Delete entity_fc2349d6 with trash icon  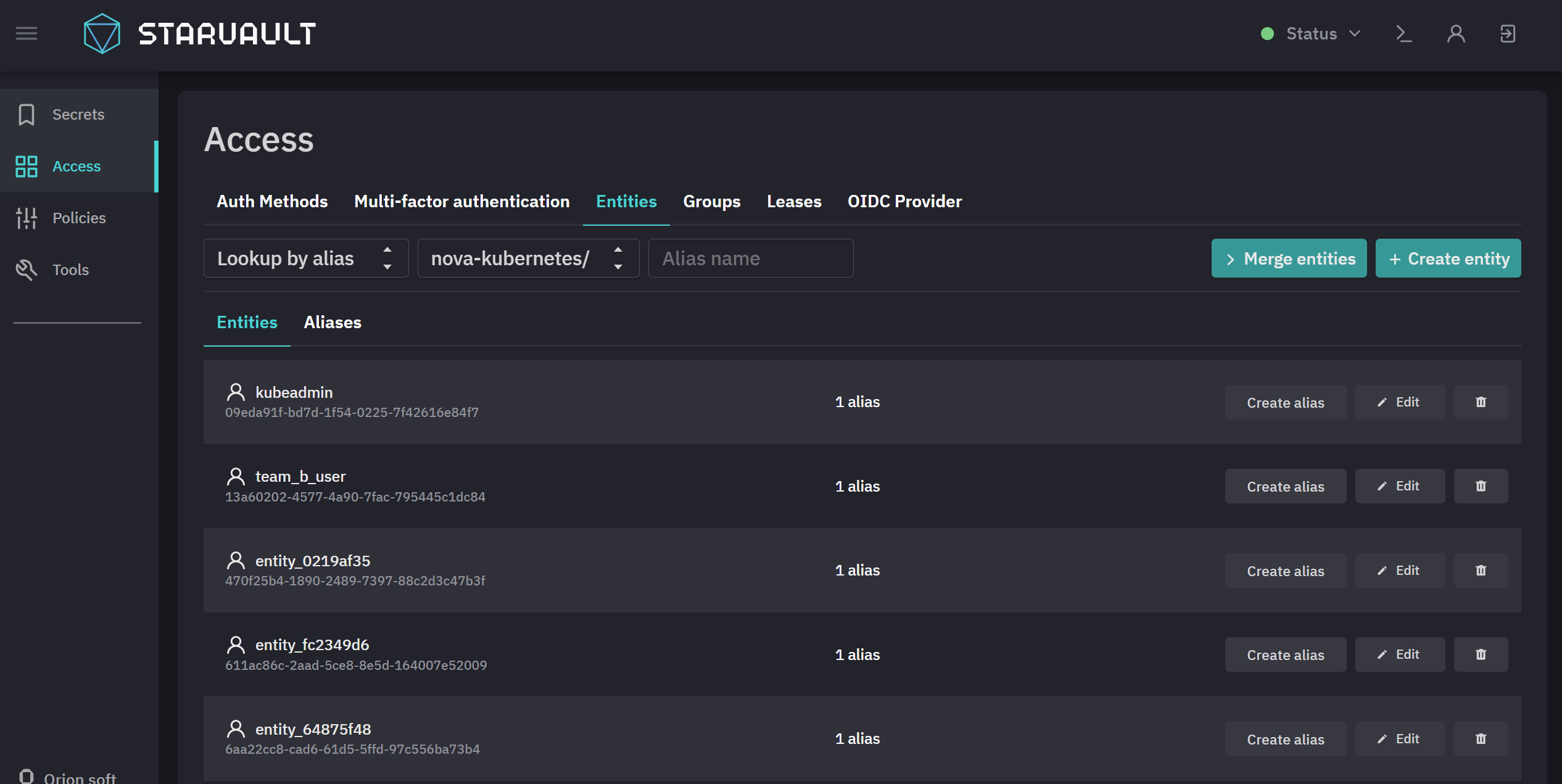(1481, 654)
